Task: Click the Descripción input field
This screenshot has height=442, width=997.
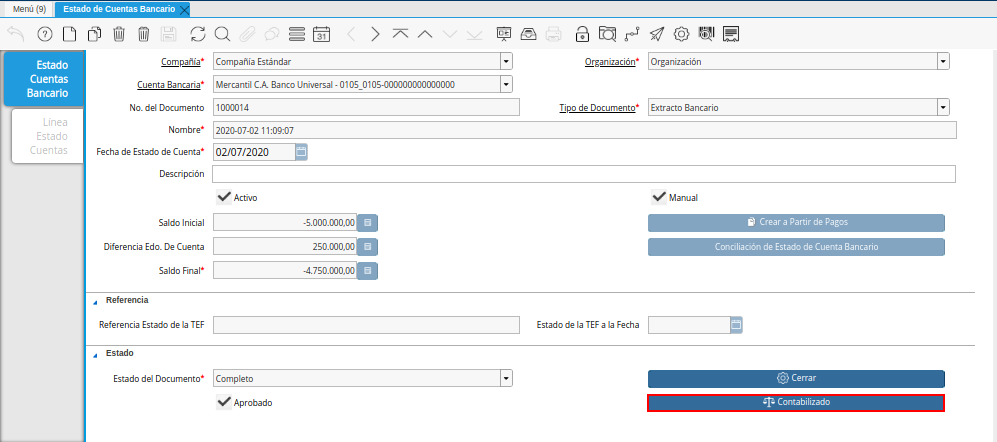Action: point(584,174)
